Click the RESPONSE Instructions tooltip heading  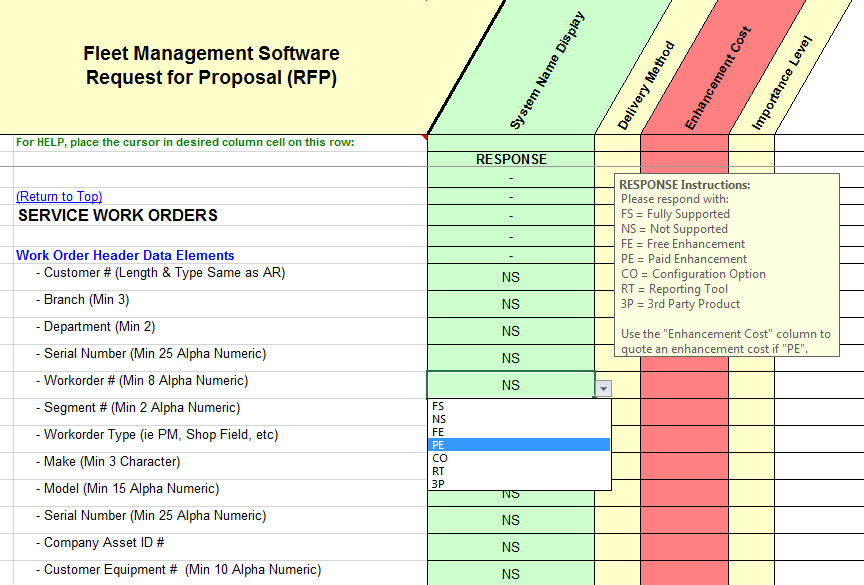click(685, 185)
